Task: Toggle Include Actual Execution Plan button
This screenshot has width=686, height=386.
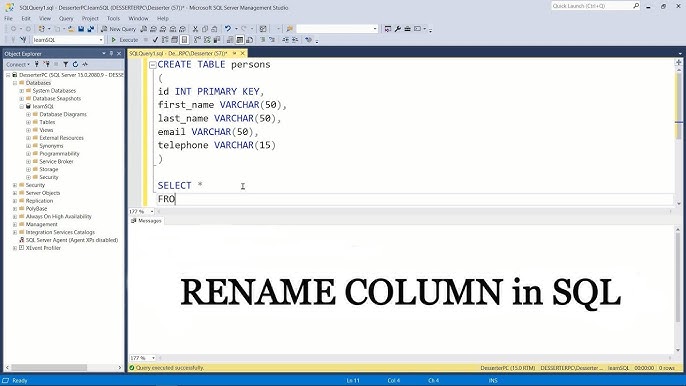Action: point(197,40)
